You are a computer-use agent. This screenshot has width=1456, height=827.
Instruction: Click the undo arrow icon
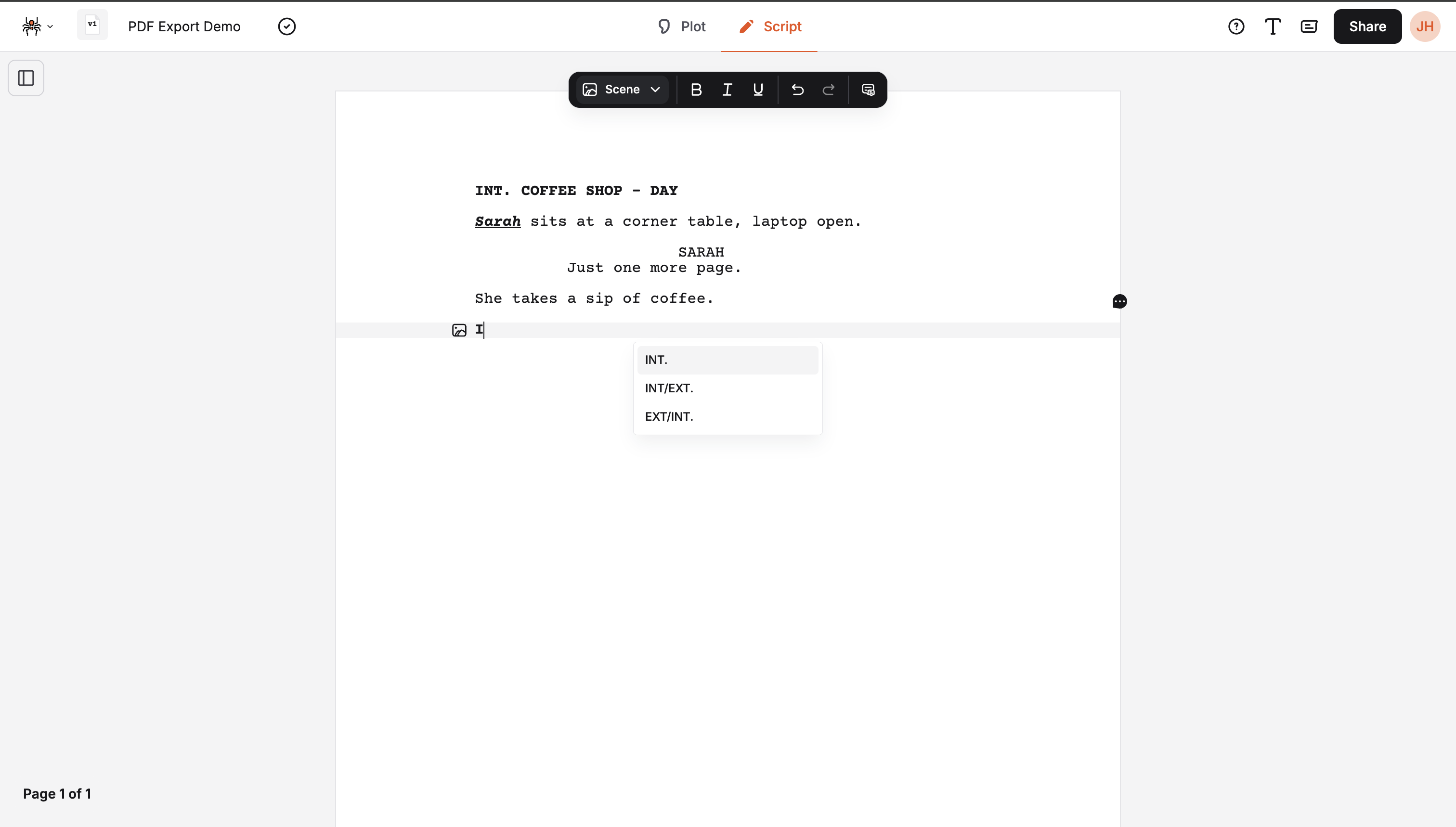point(797,90)
